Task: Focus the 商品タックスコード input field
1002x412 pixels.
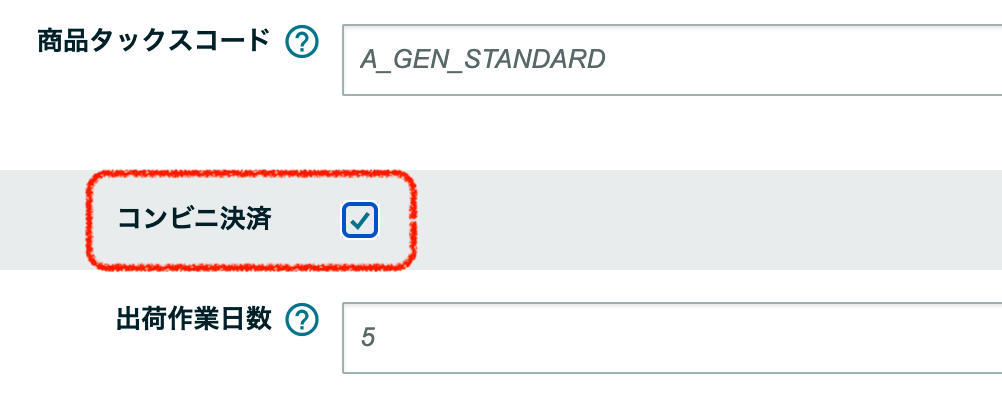Action: click(x=670, y=59)
